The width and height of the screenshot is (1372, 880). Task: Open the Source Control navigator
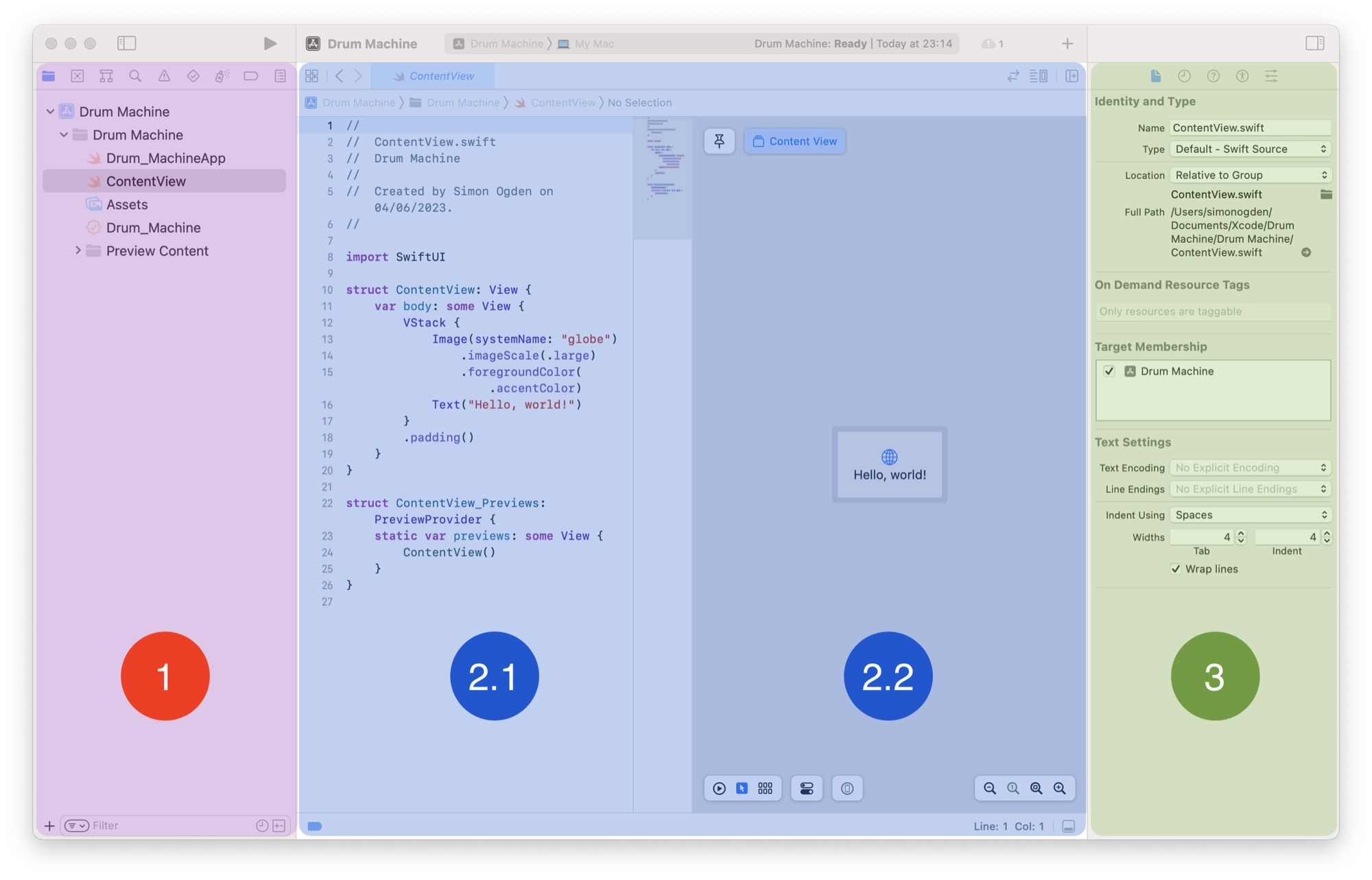78,76
